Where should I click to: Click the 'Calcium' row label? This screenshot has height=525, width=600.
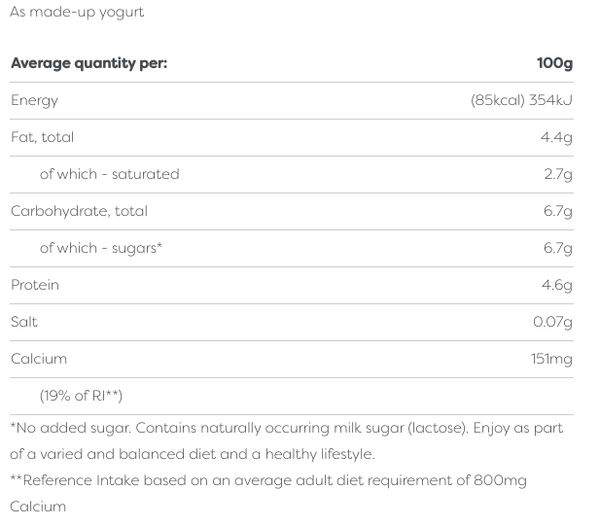[x=39, y=359]
